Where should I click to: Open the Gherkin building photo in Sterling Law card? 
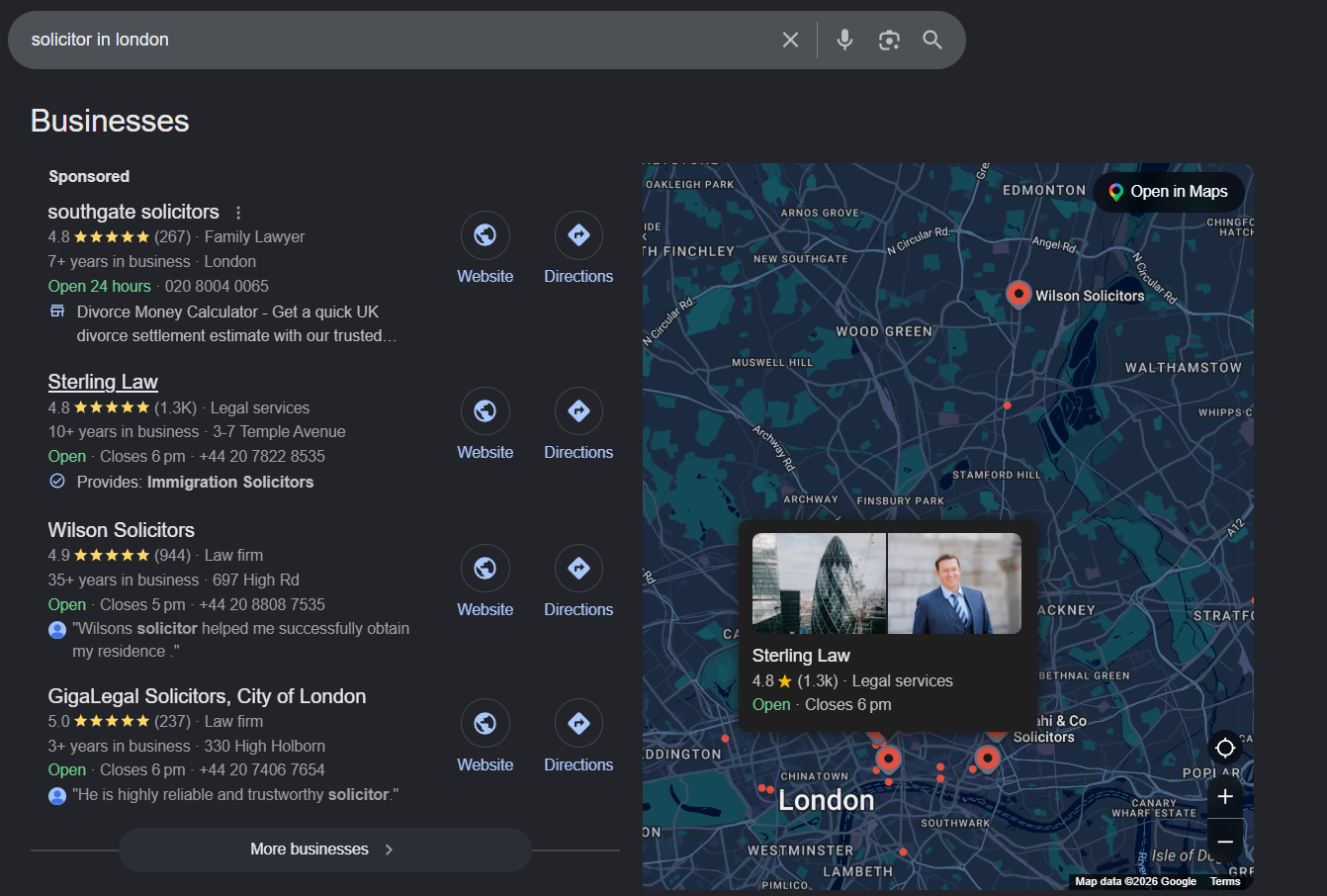point(819,583)
